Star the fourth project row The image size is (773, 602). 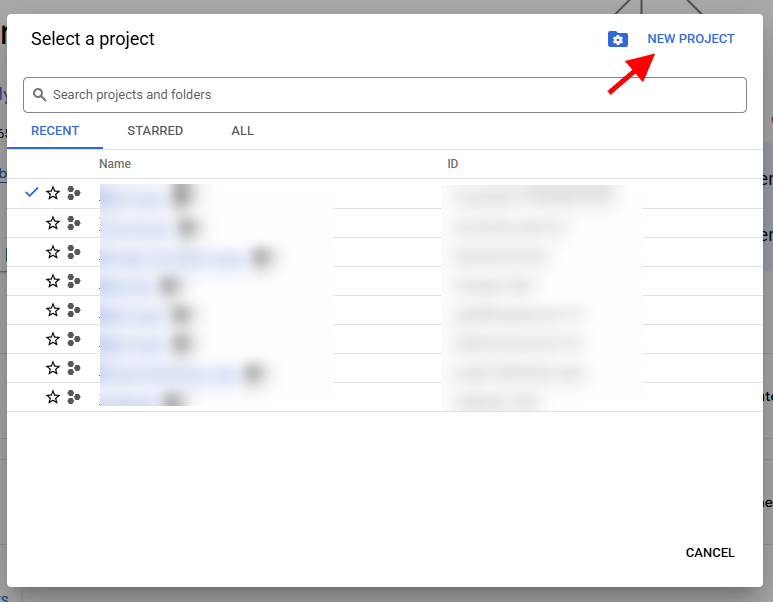click(x=53, y=281)
